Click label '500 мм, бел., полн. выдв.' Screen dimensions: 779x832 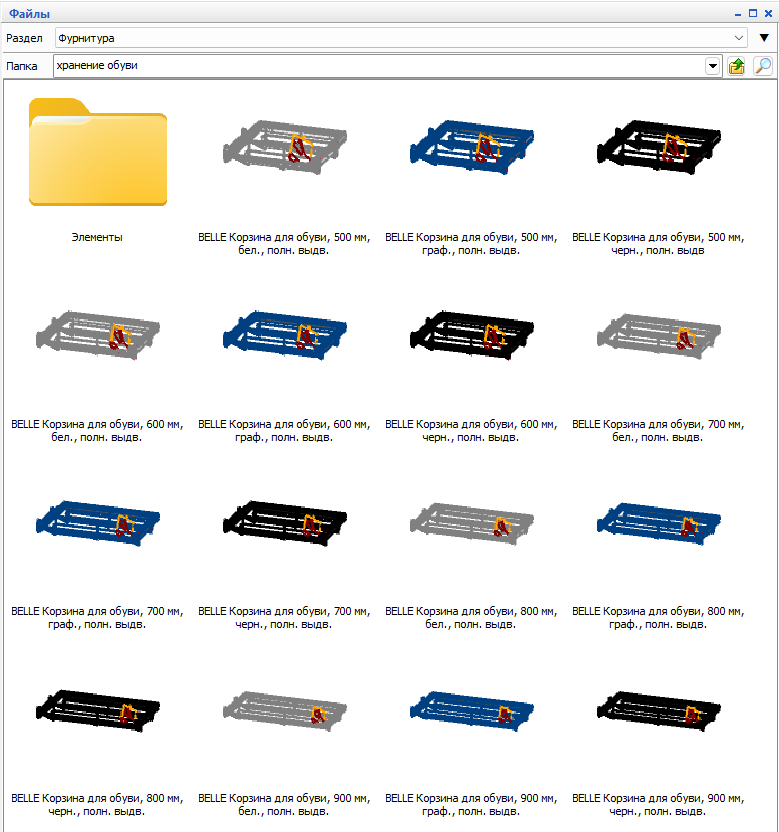tap(284, 244)
